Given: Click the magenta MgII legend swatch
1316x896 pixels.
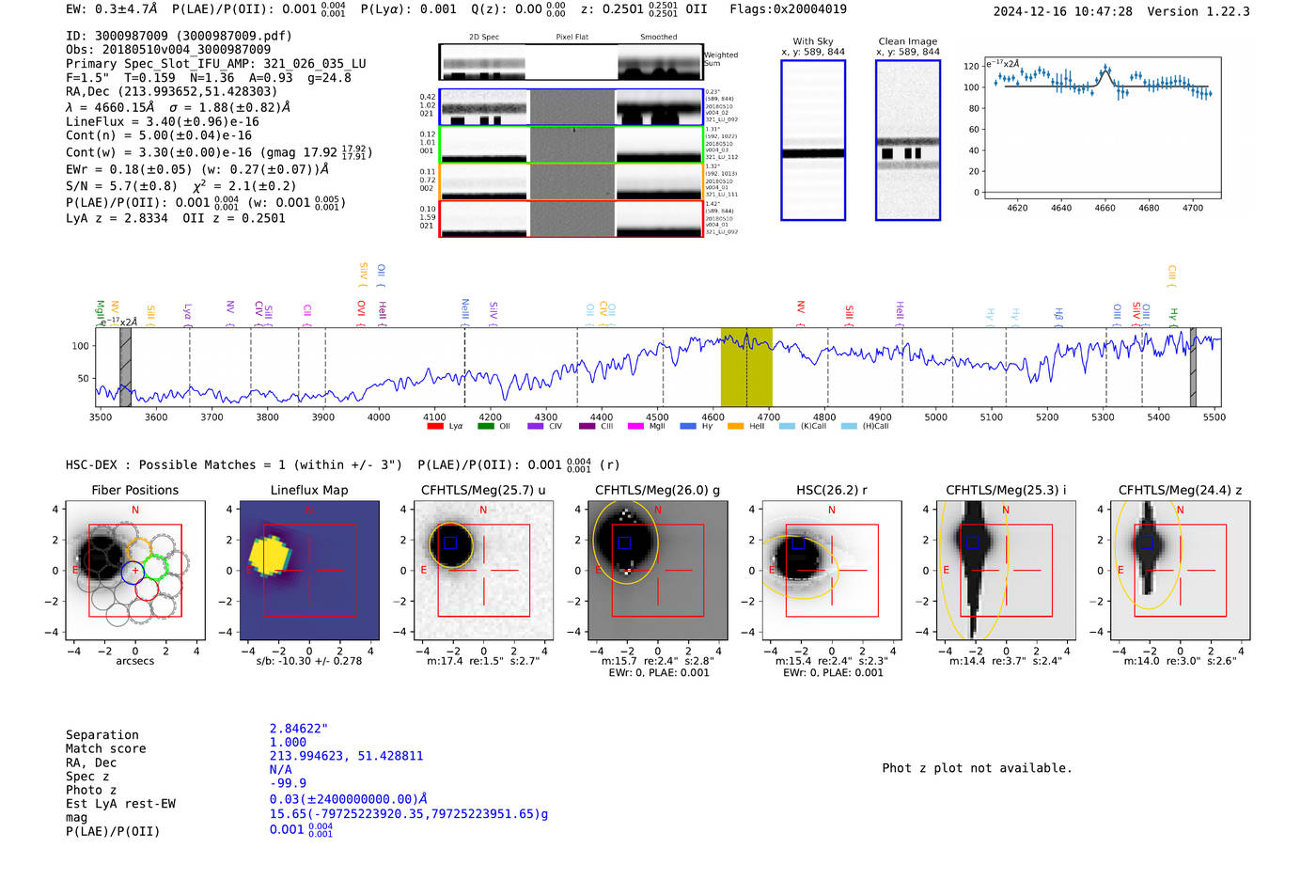Looking at the screenshot, I should (636, 426).
